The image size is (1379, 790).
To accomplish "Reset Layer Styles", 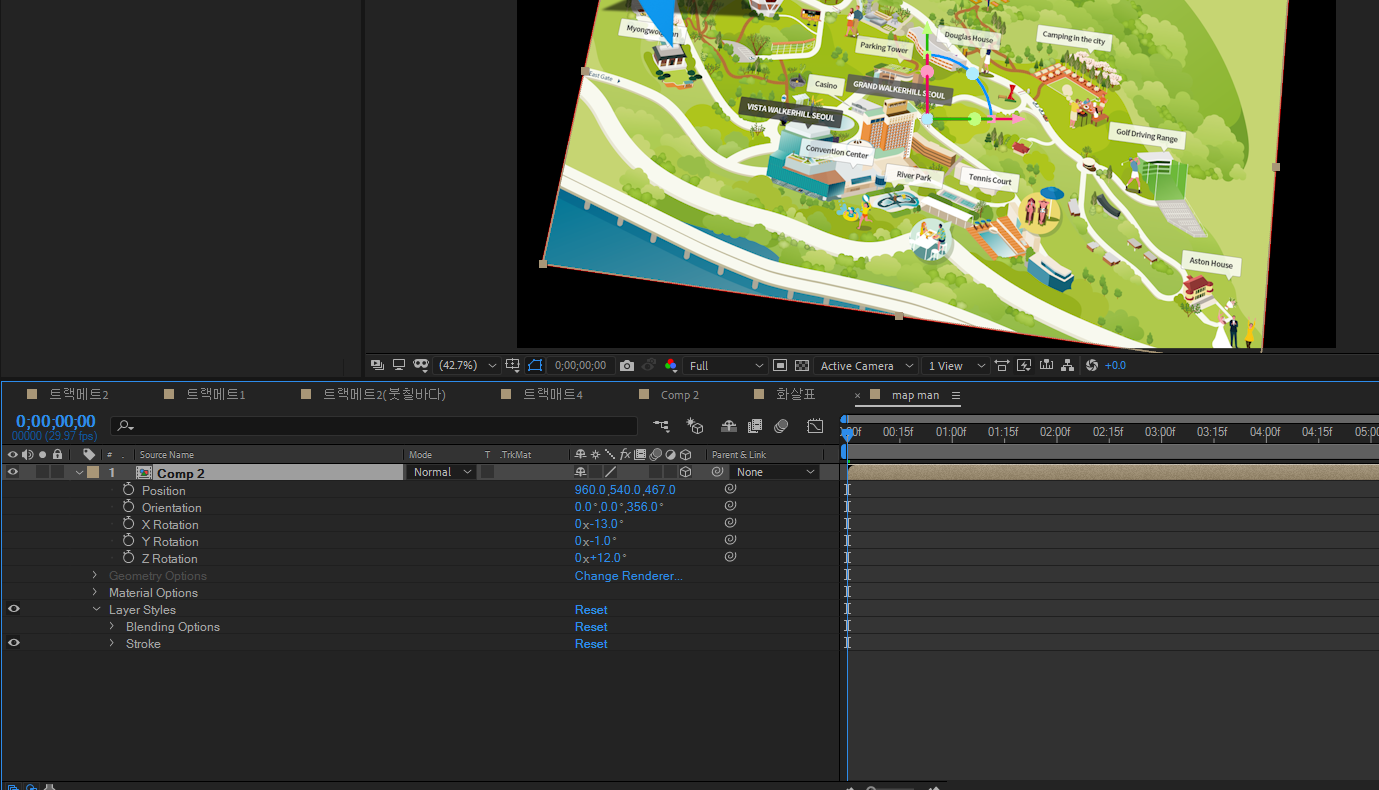I will click(x=591, y=610).
